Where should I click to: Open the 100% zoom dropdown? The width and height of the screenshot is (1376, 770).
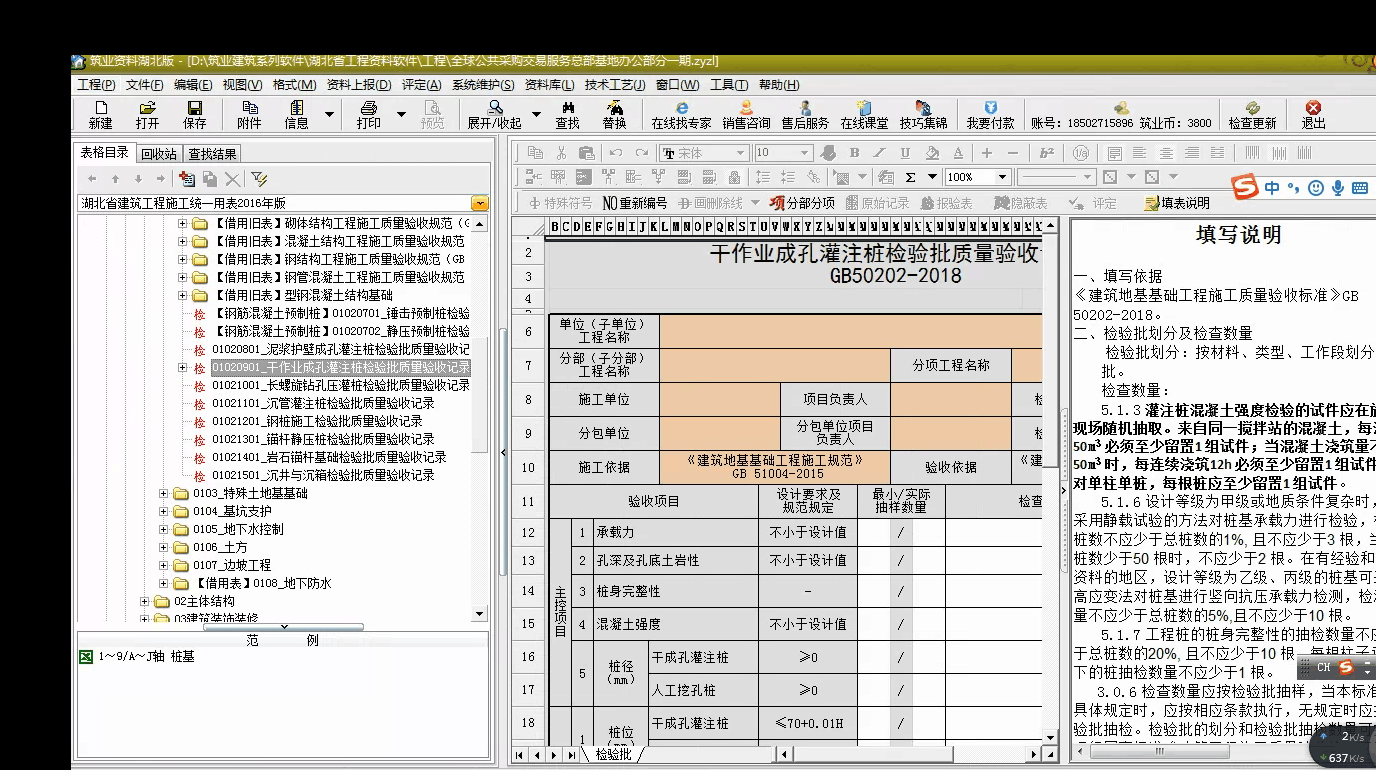[1003, 177]
